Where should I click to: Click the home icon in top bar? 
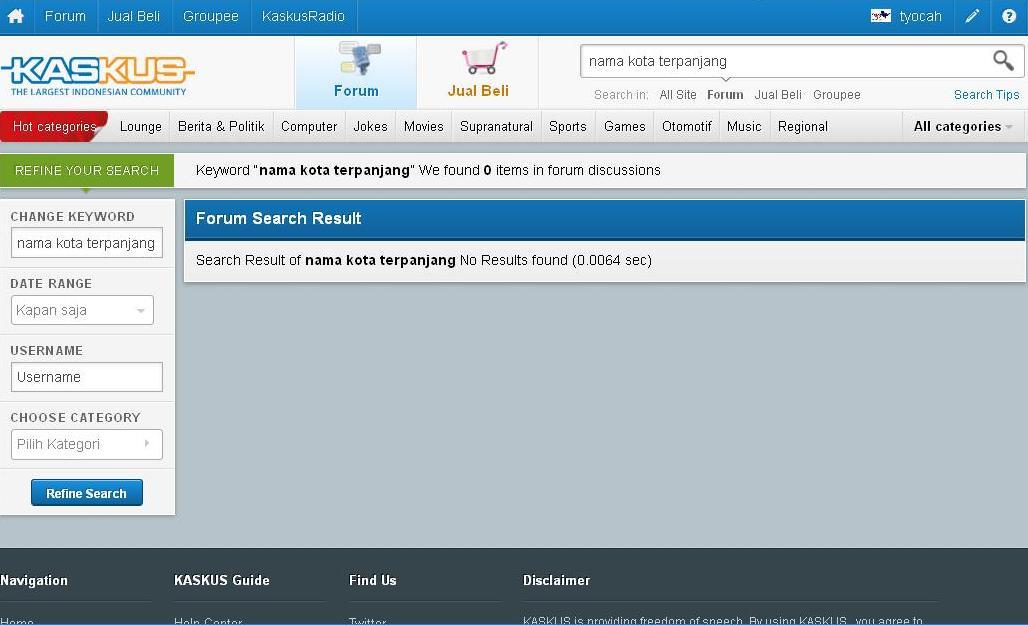pos(16,16)
